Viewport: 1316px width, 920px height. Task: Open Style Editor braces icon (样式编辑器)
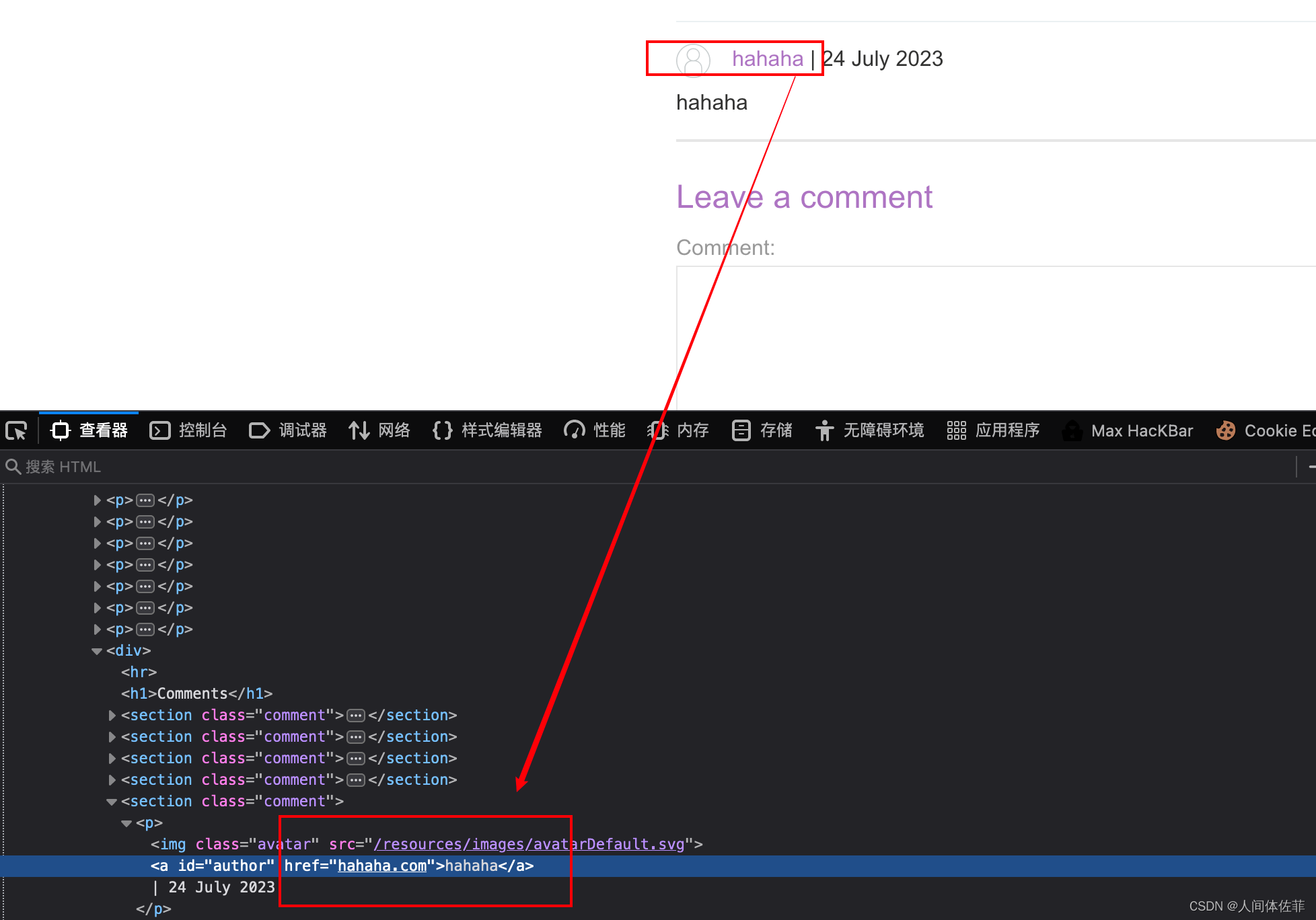(x=442, y=430)
